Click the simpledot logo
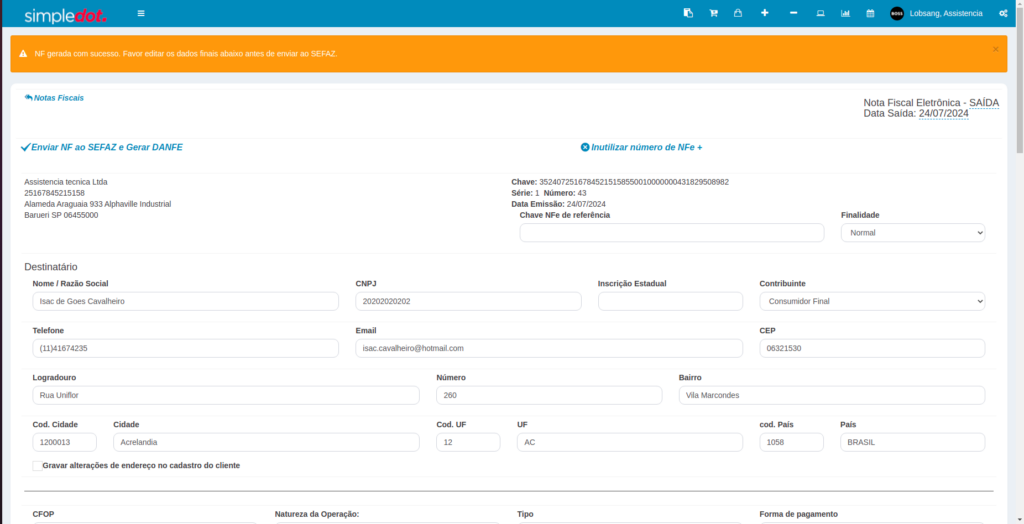Screen dimensions: 1024x524 (x=65, y=14)
